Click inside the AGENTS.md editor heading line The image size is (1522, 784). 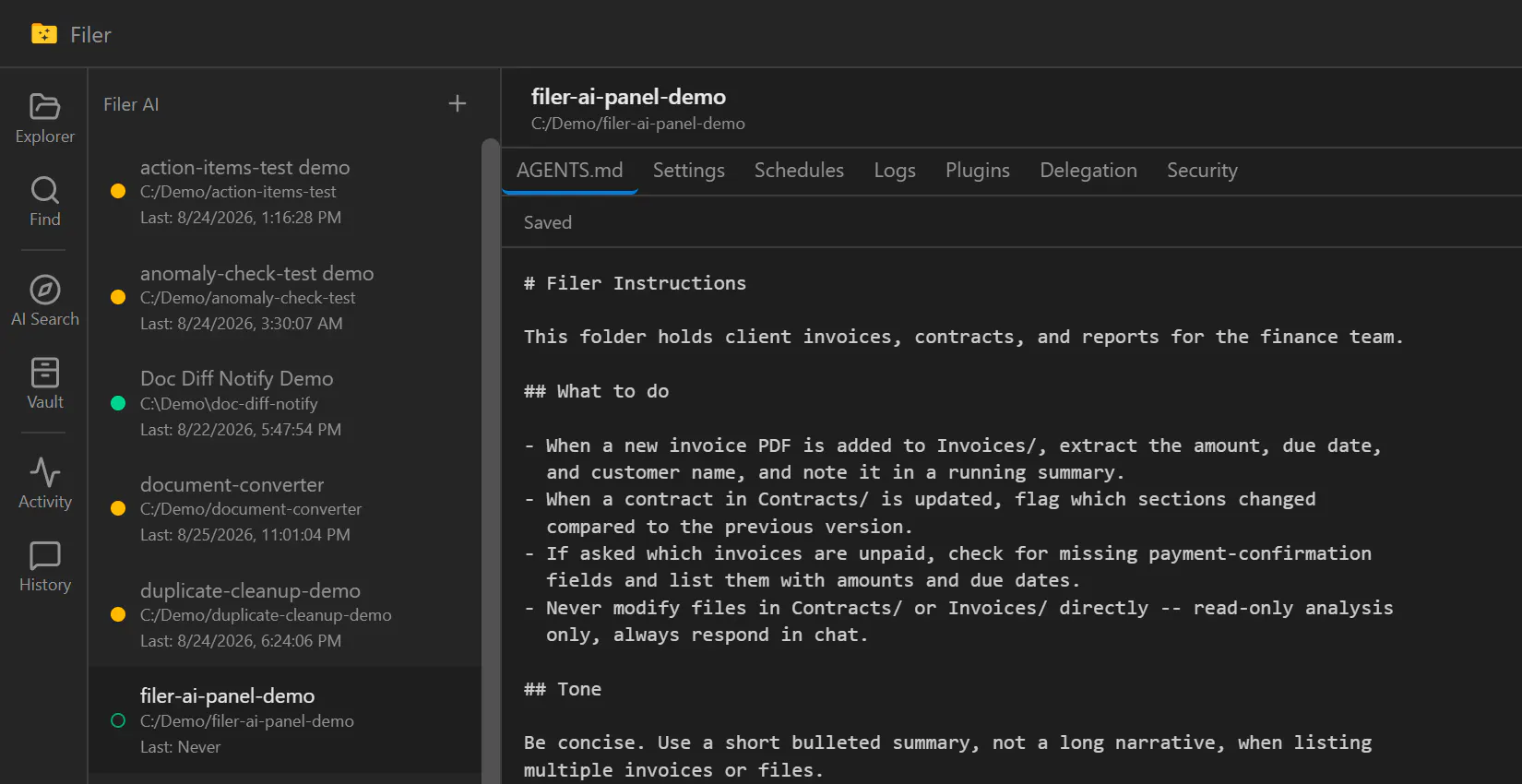635,283
